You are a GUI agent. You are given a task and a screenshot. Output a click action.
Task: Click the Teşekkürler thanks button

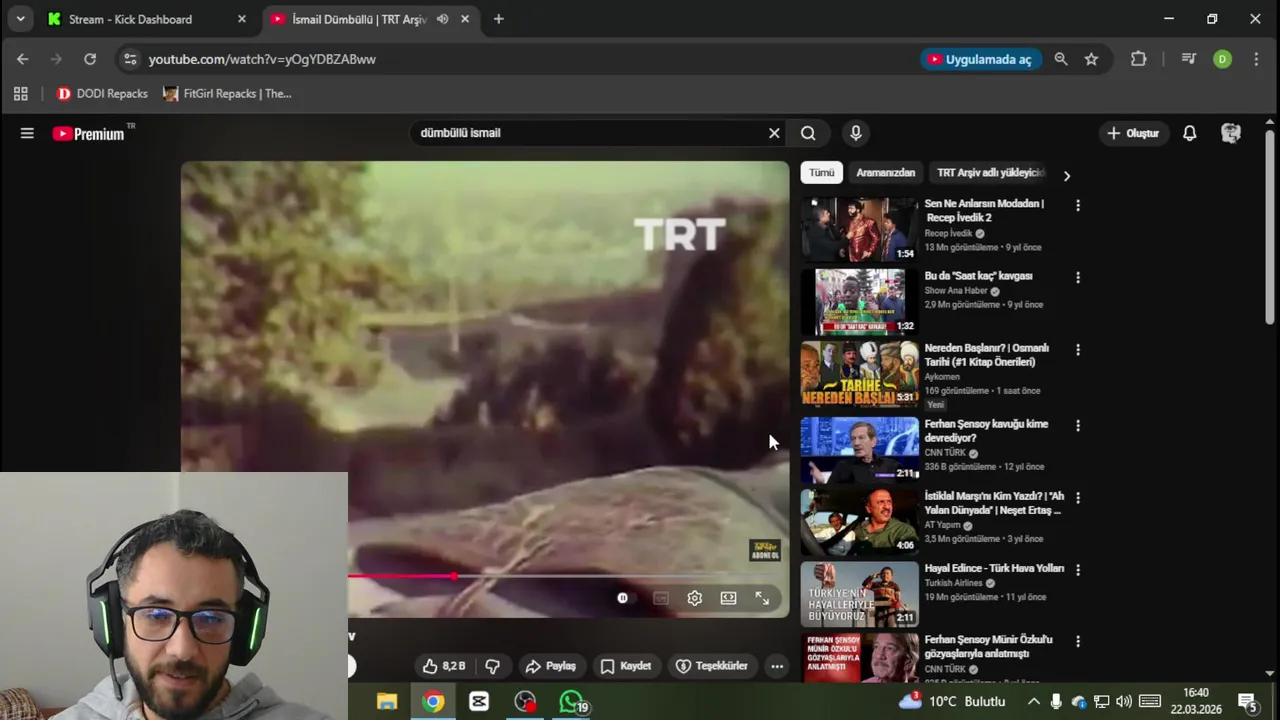coord(712,666)
